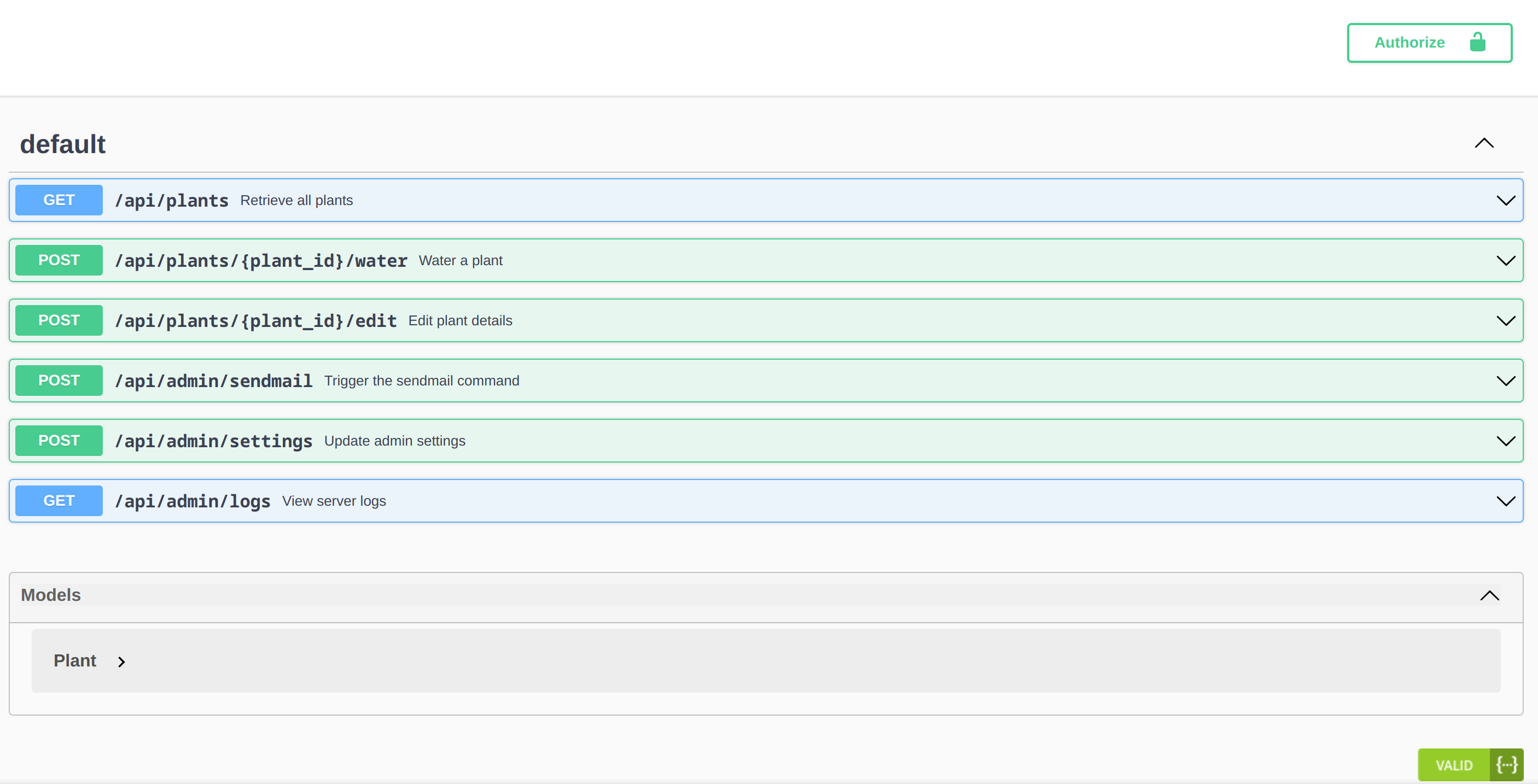Click the Models section title
The height and width of the screenshot is (784, 1538).
(x=51, y=595)
